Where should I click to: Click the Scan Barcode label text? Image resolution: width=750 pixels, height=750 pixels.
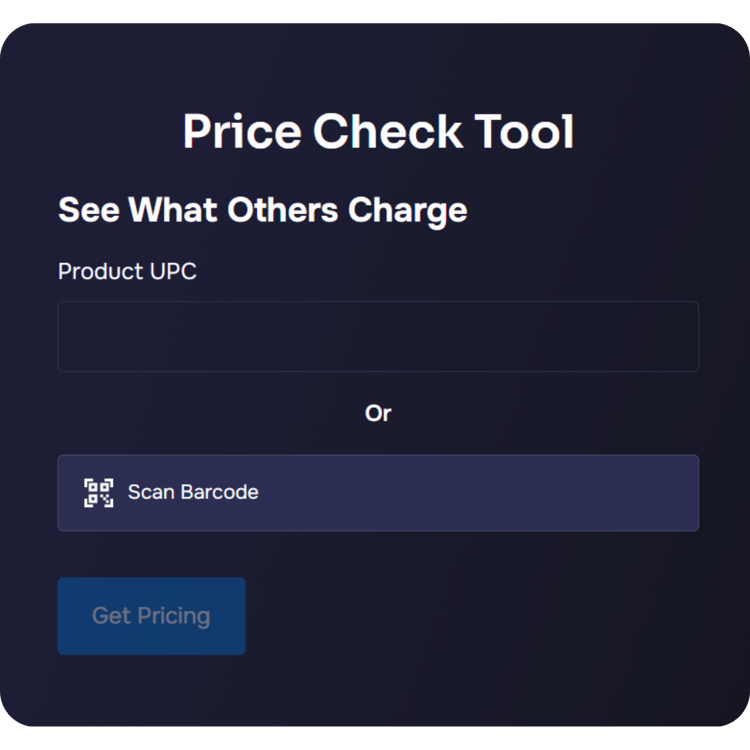193,492
